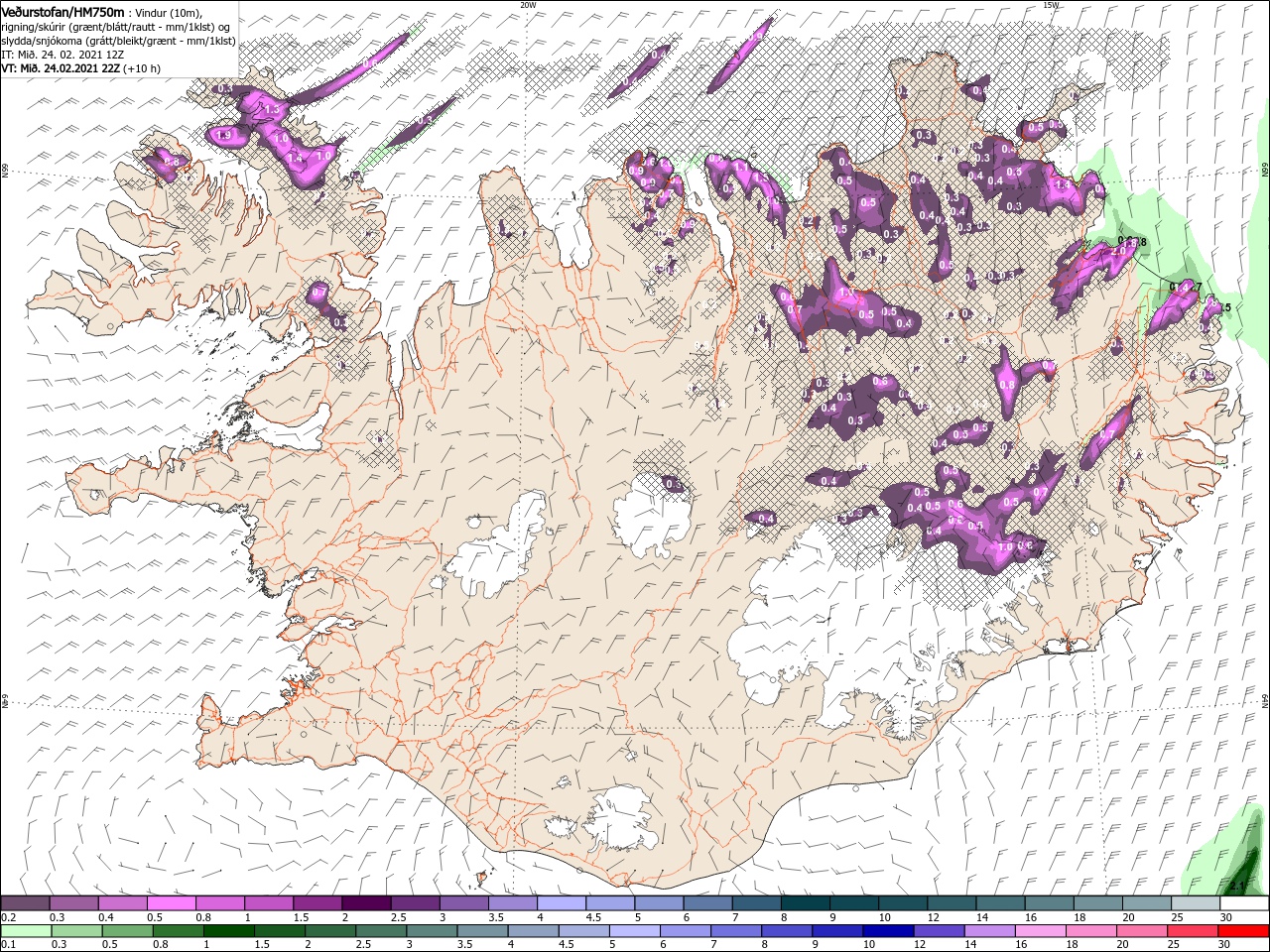This screenshot has width=1270, height=952.
Task: Click the deep navy 10 rain scale swatch
Action: pyautogui.click(x=888, y=931)
